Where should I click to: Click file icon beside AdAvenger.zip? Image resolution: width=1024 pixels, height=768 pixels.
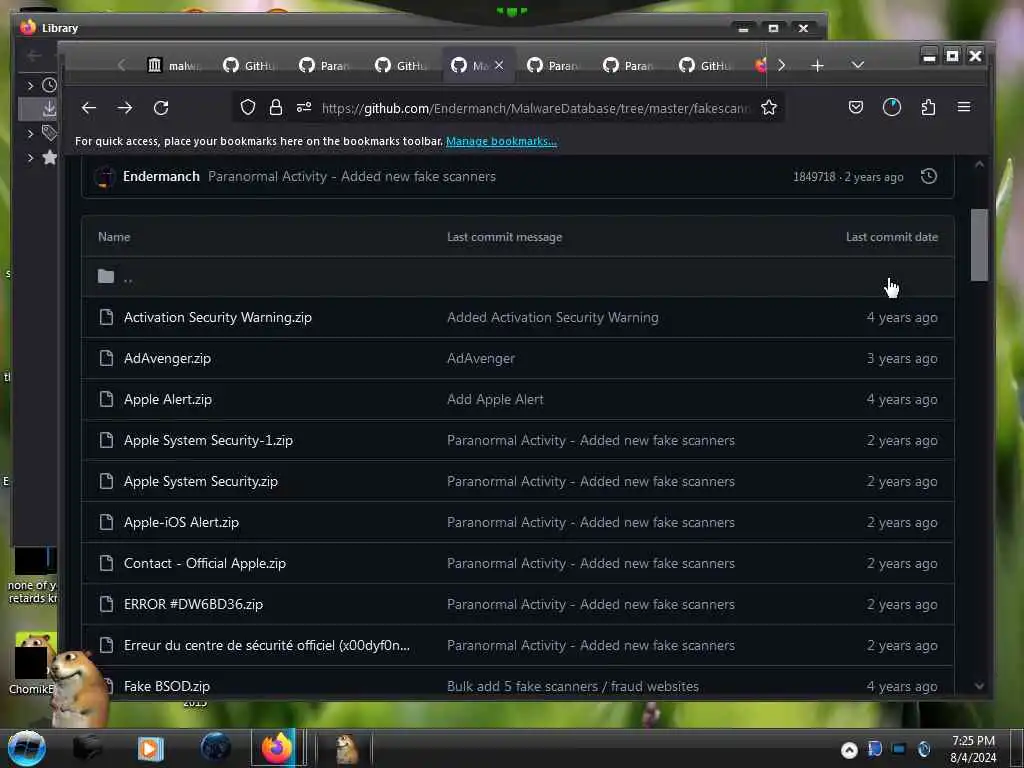point(106,358)
